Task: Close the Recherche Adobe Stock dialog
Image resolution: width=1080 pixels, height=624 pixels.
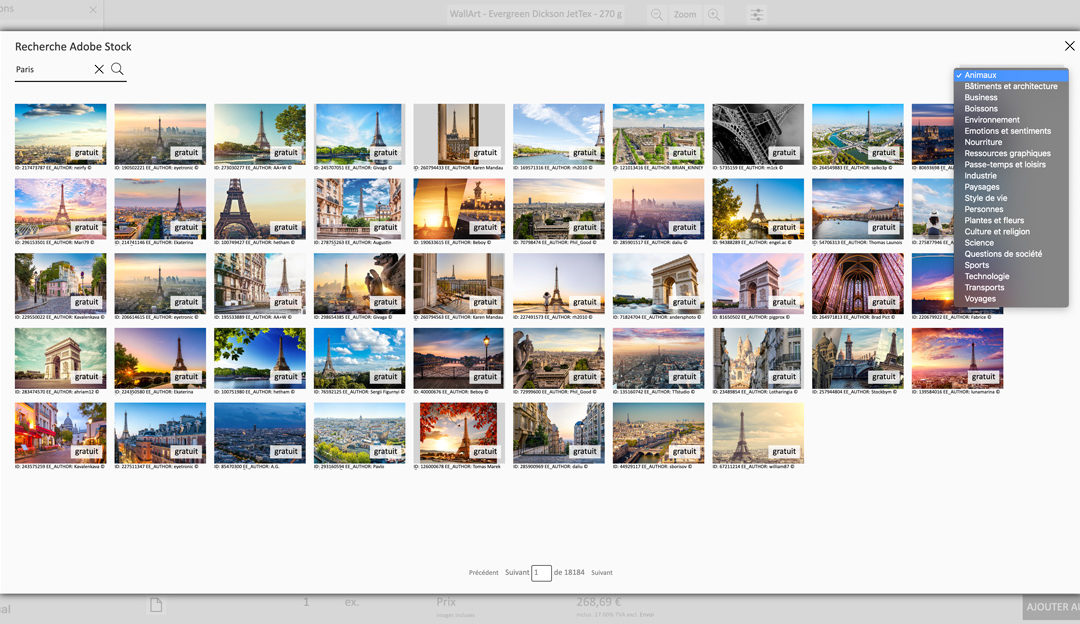Action: 1069,46
